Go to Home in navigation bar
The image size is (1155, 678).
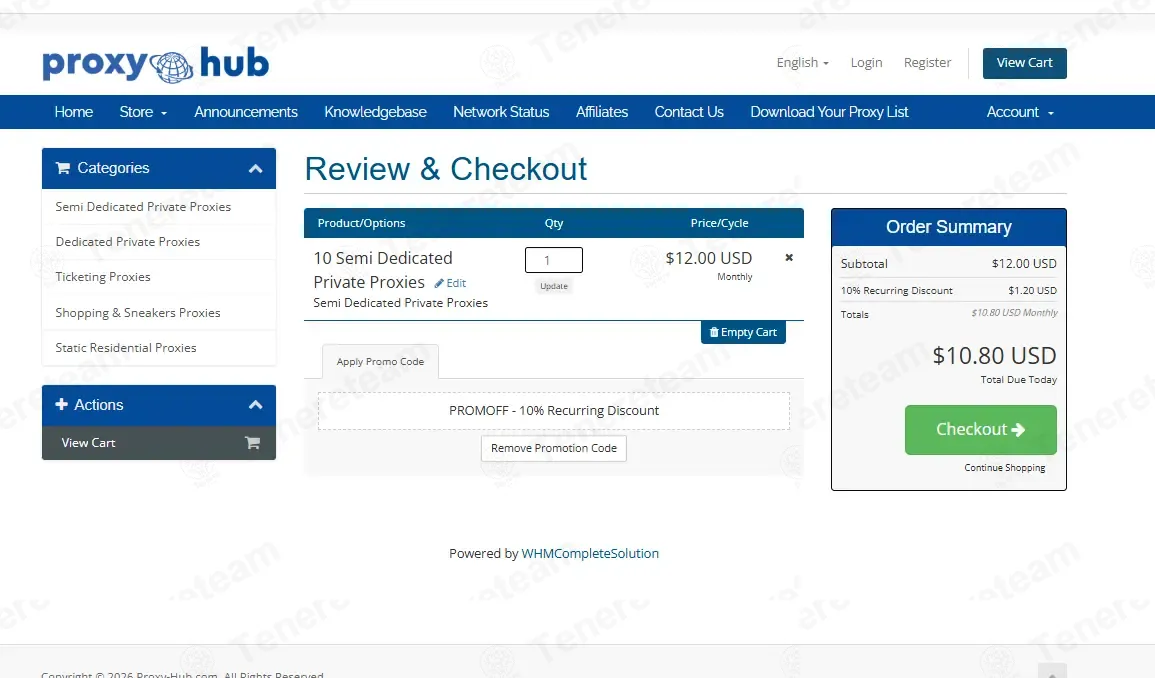click(x=74, y=112)
